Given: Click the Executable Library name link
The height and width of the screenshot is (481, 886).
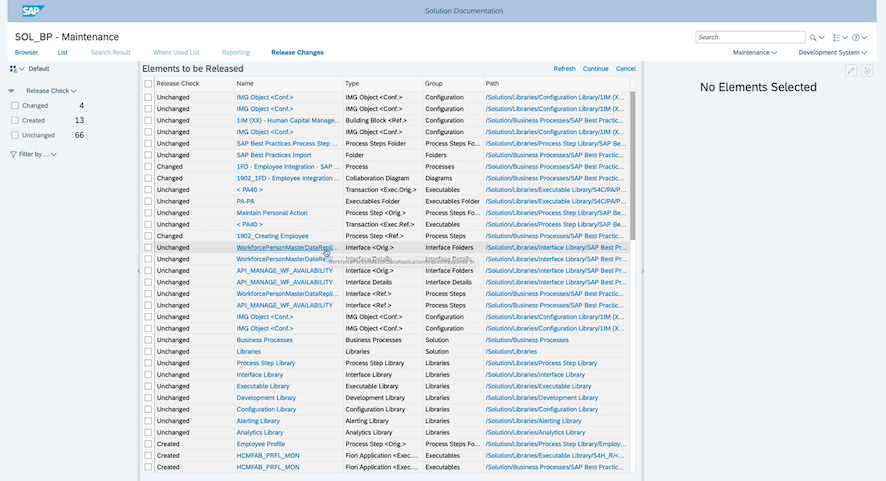Looking at the screenshot, I should pos(263,386).
